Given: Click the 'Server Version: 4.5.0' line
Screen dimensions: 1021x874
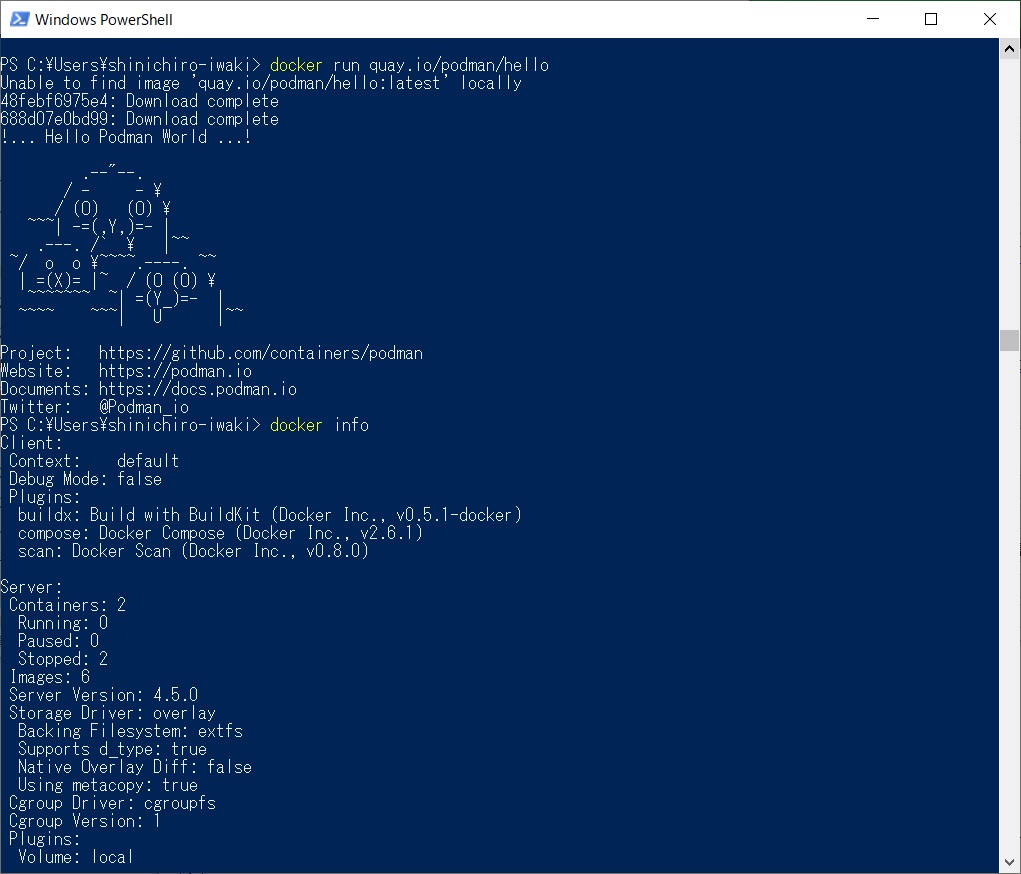Looking at the screenshot, I should [103, 695].
